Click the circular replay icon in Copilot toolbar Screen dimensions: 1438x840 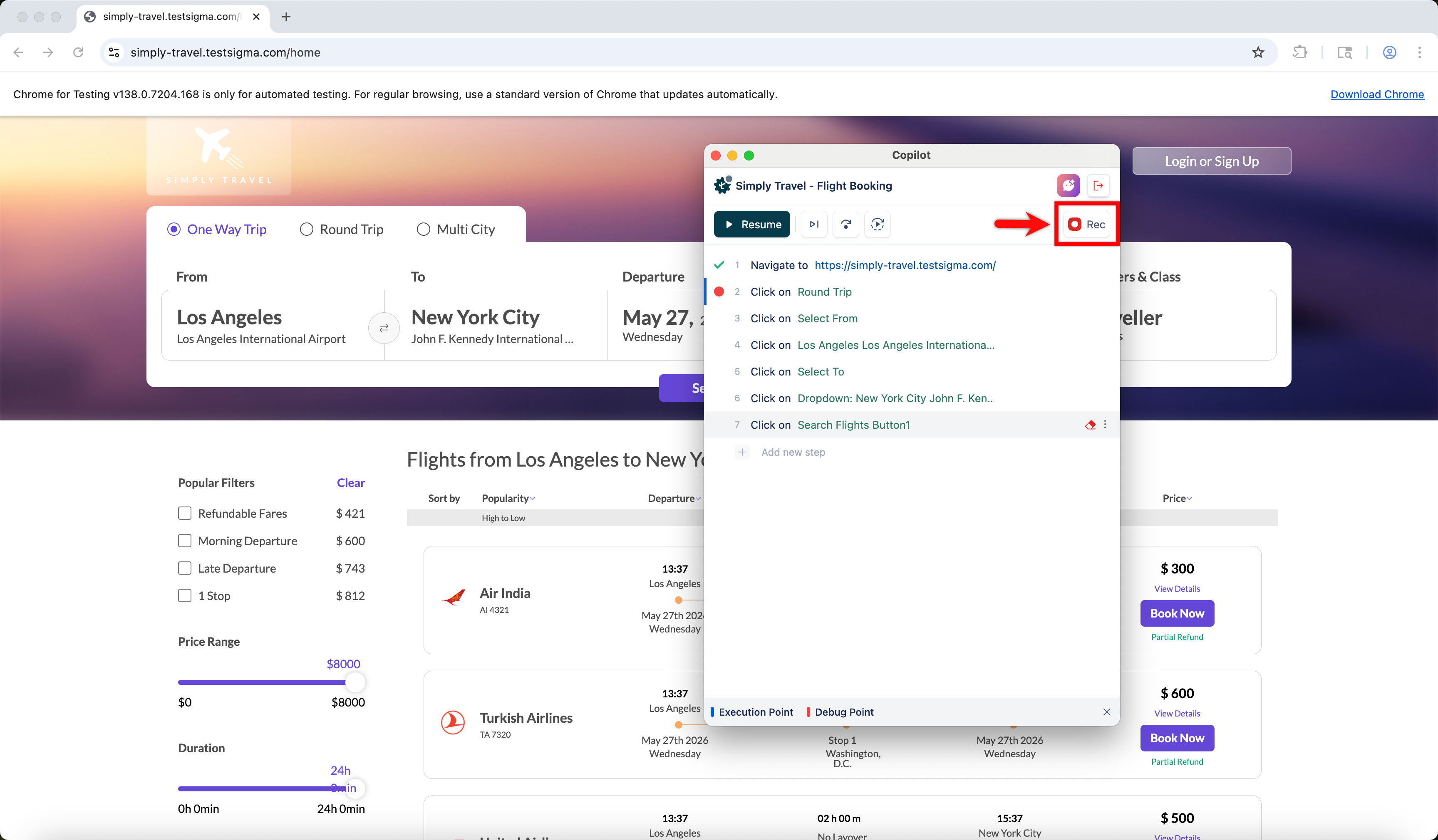878,224
